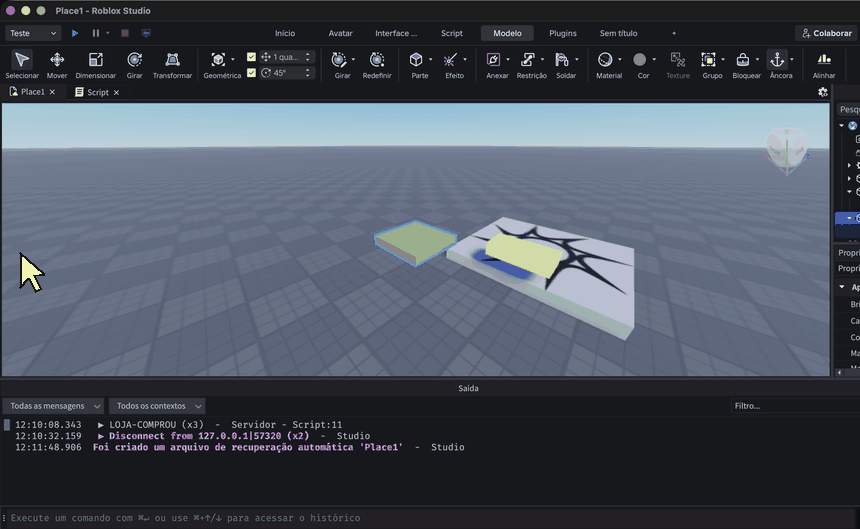
Task: Select the Mover tool
Action: tap(57, 65)
